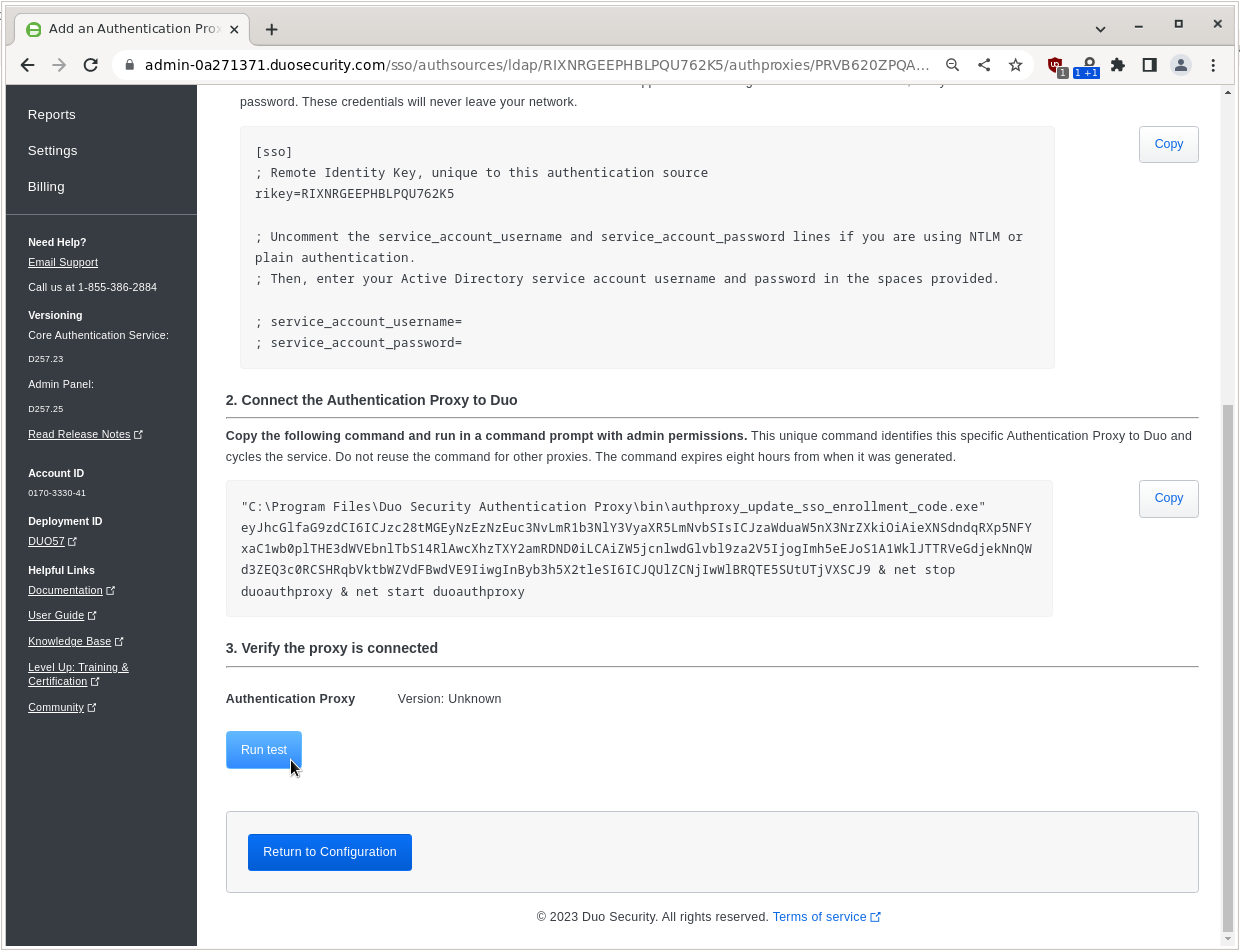This screenshot has height=950, width=1240.
Task: Open Billing in the sidebar
Action: (46, 187)
